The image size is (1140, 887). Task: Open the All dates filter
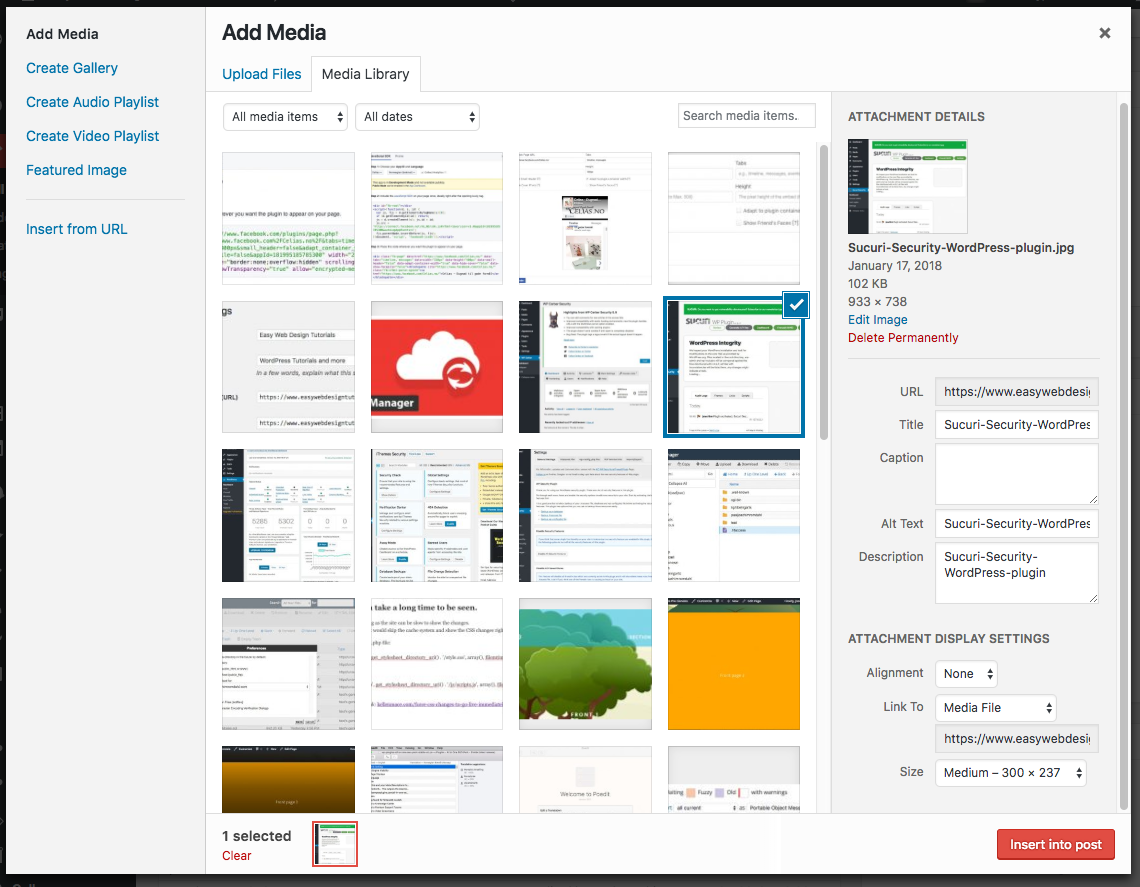click(x=417, y=117)
